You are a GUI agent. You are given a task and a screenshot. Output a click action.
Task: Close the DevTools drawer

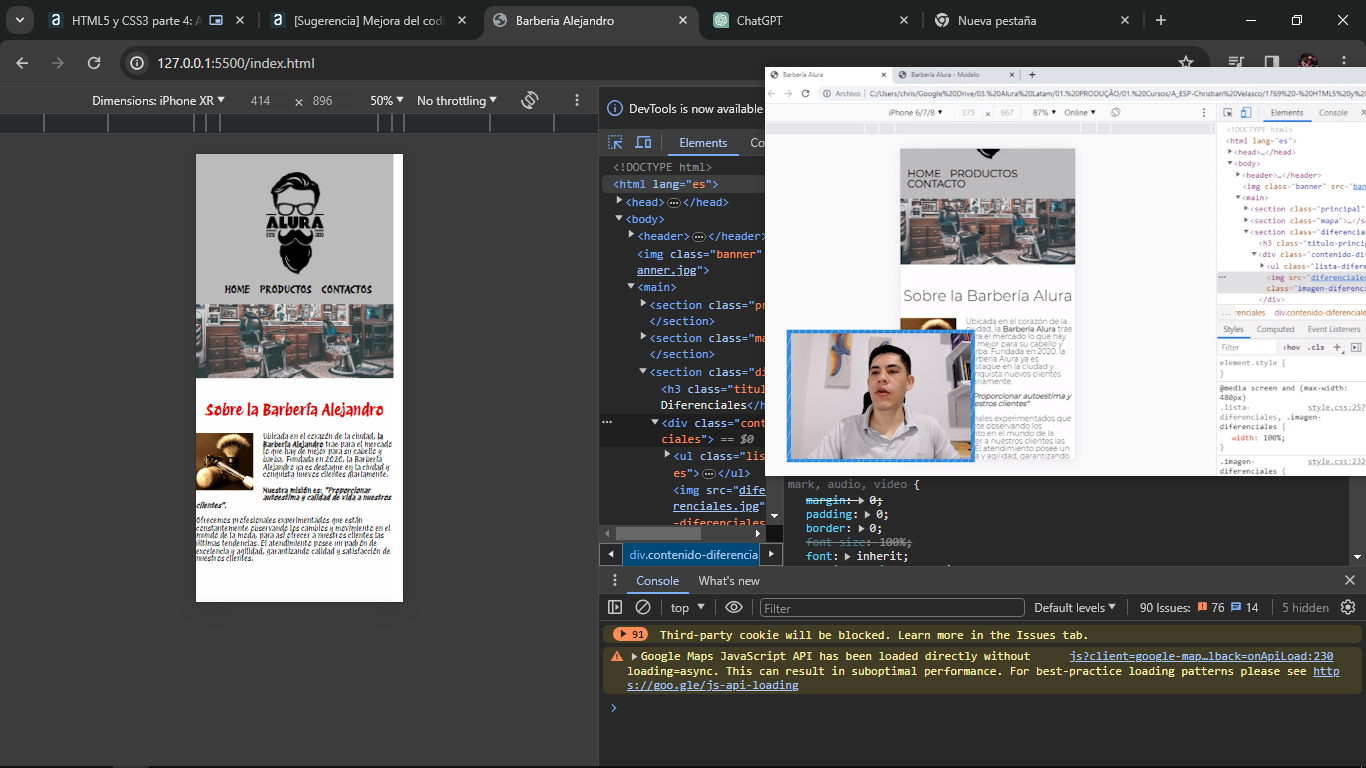tap(1349, 580)
